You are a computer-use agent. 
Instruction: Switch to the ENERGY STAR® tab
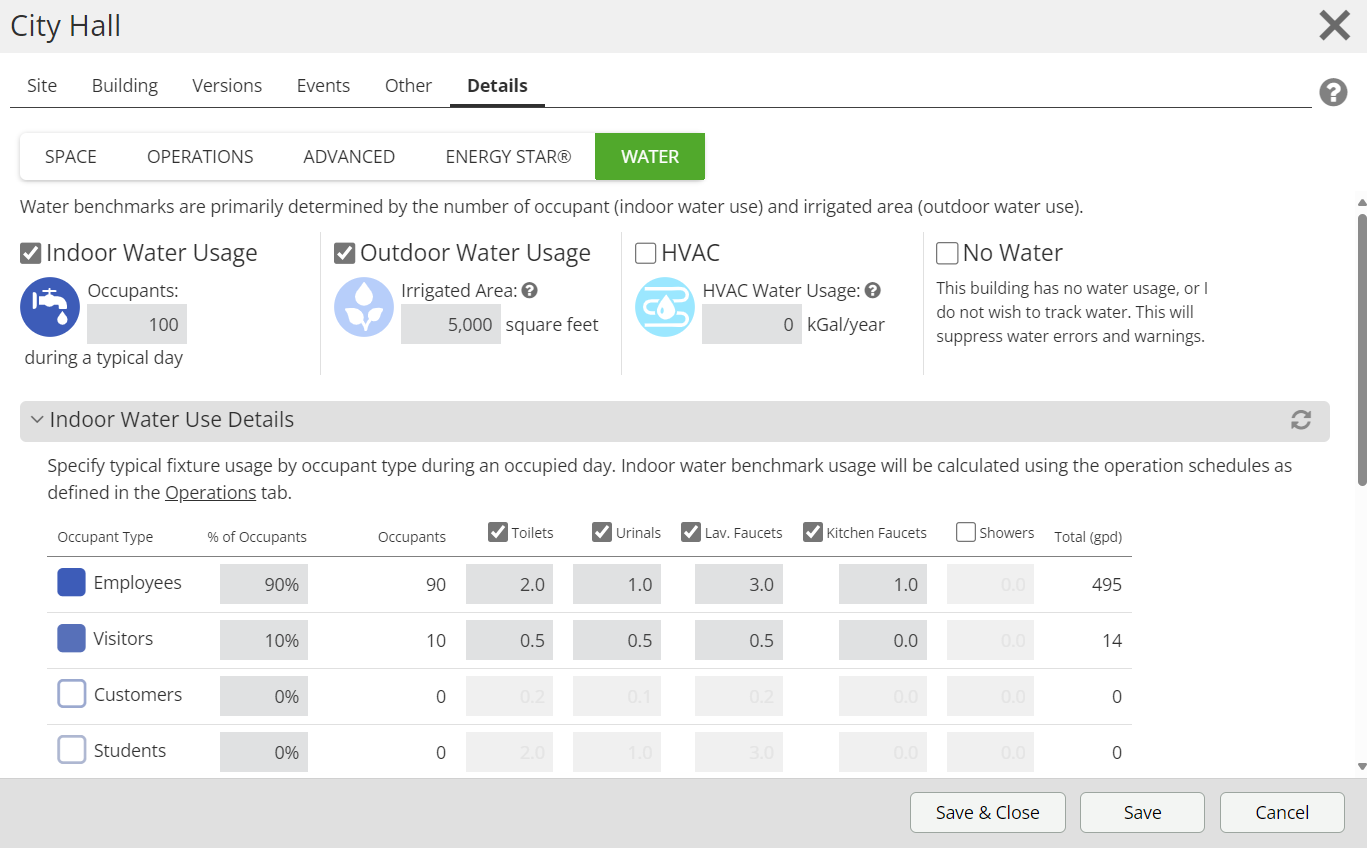(x=508, y=157)
